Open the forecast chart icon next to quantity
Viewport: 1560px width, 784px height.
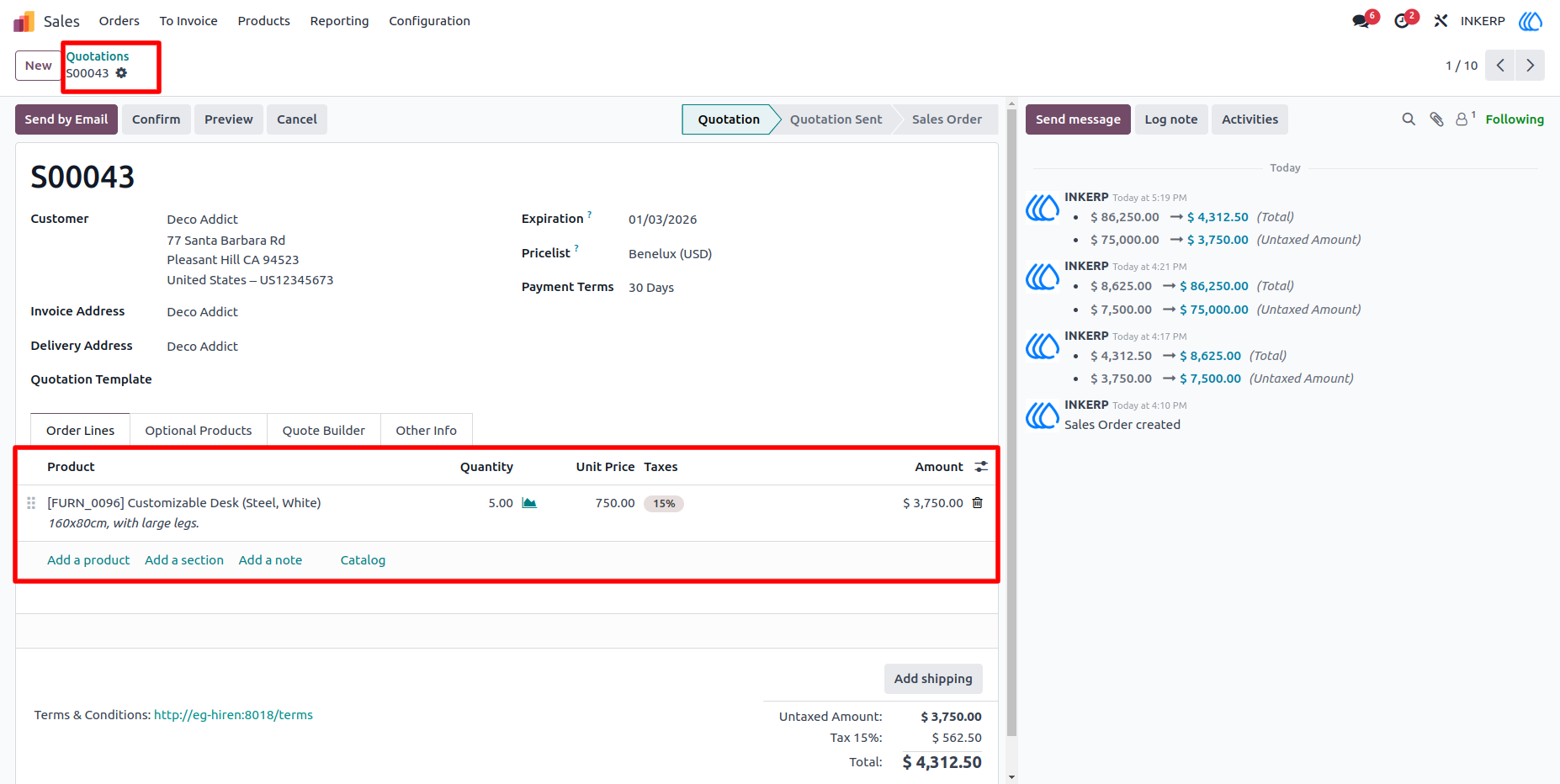tap(529, 503)
